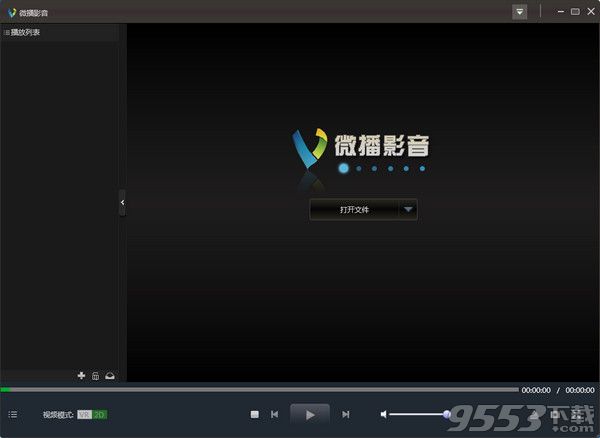Minimize the 微播影音 window
Screen dimensions: 600x438
561,12
